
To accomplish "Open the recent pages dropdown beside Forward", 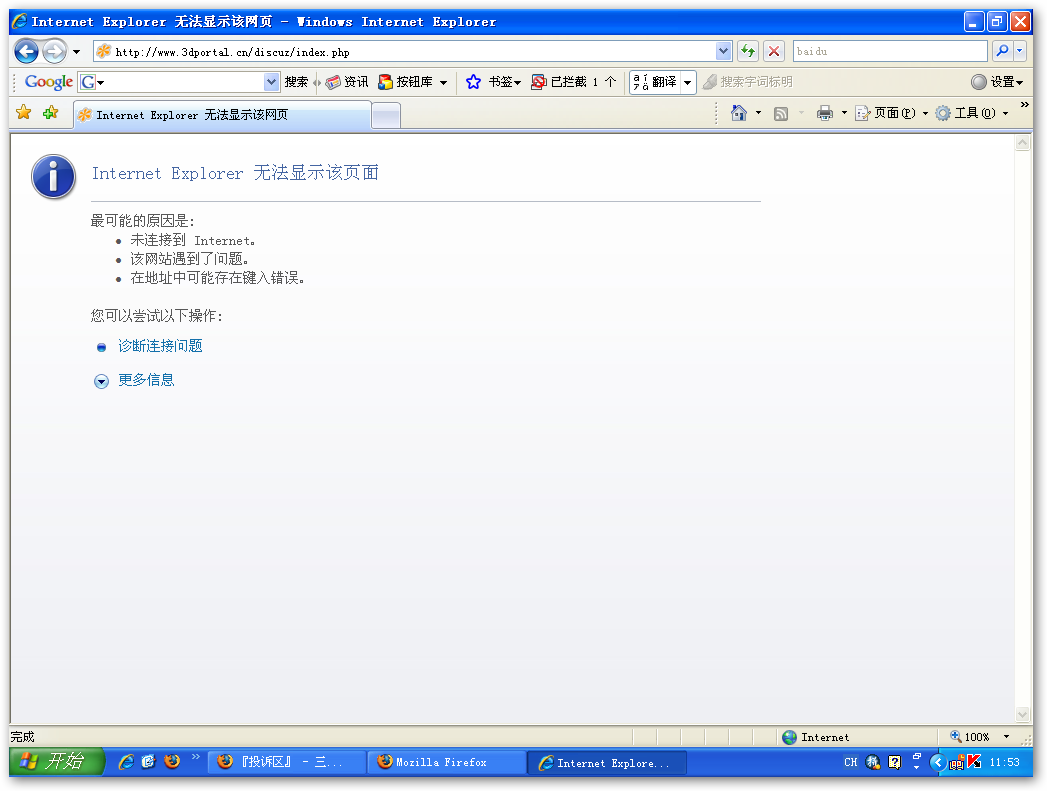I will (x=77, y=51).
